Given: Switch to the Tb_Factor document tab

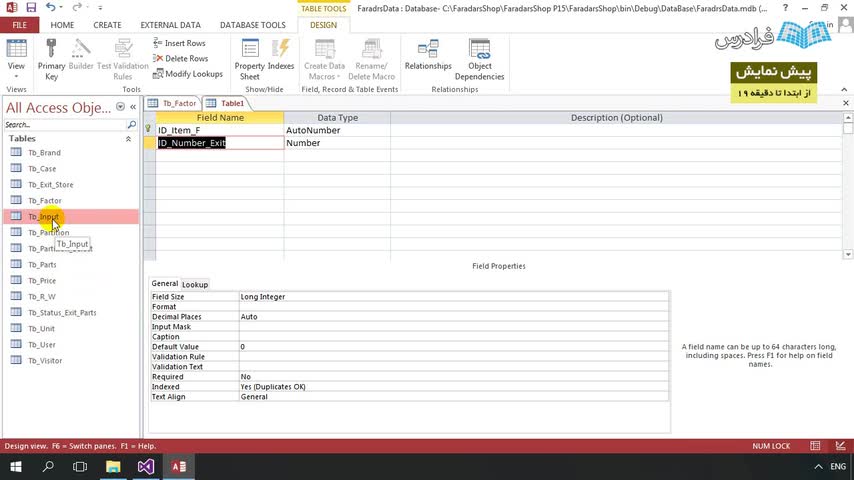Looking at the screenshot, I should coord(173,103).
